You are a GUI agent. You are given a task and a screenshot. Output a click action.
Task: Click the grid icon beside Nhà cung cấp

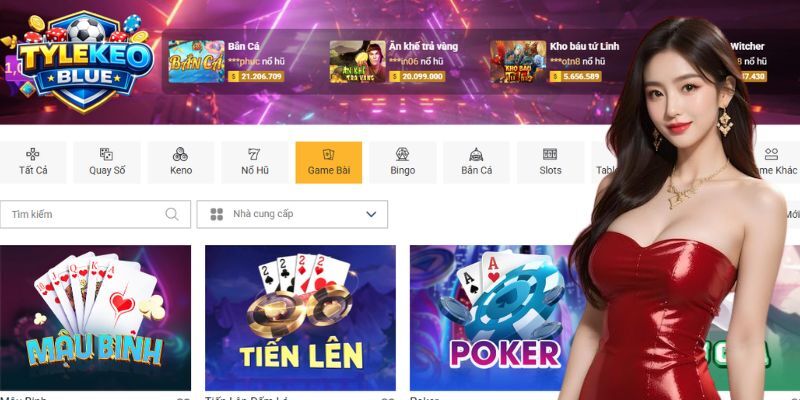[217, 214]
